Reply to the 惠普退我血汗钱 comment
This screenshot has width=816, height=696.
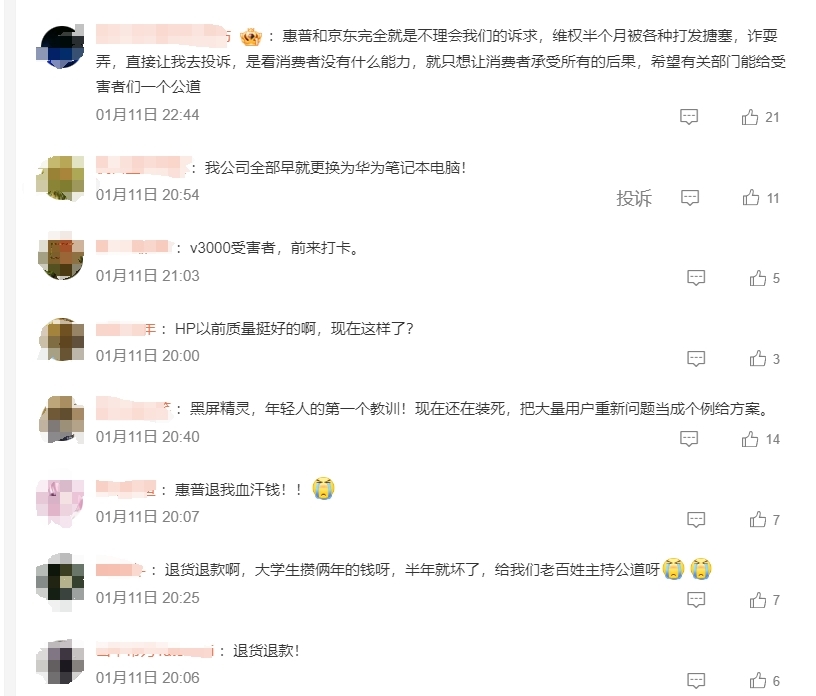696,520
